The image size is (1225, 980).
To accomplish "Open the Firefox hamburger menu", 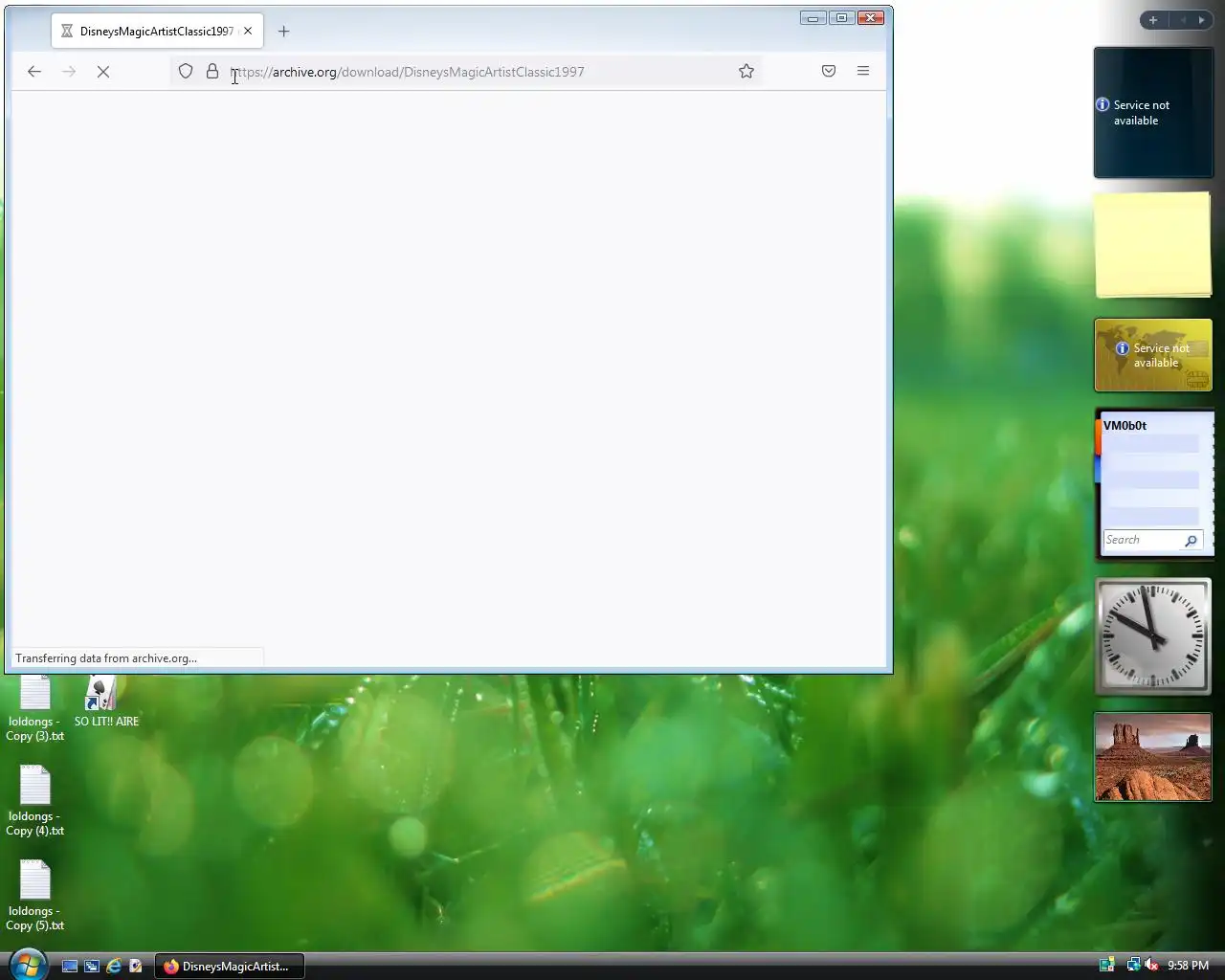I will coord(863,72).
